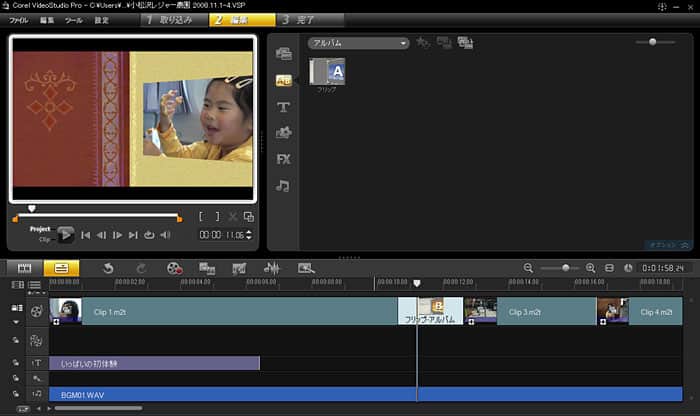Open the Media library panel icon
Screen dimensions: 700x416
tap(283, 54)
